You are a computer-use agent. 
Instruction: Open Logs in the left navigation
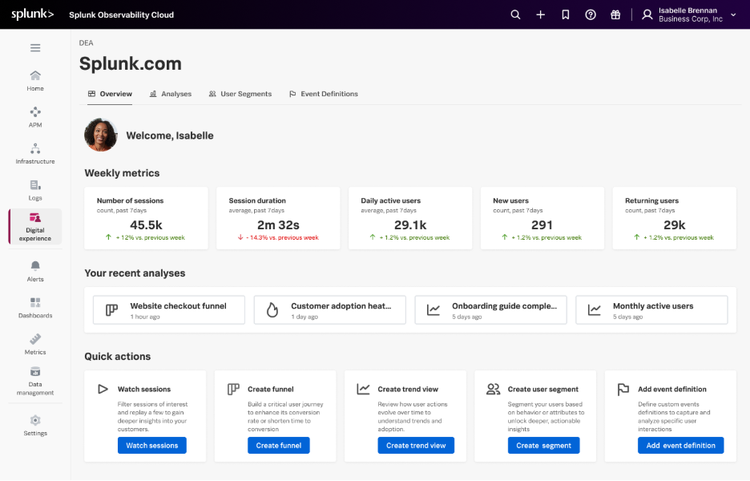click(35, 190)
